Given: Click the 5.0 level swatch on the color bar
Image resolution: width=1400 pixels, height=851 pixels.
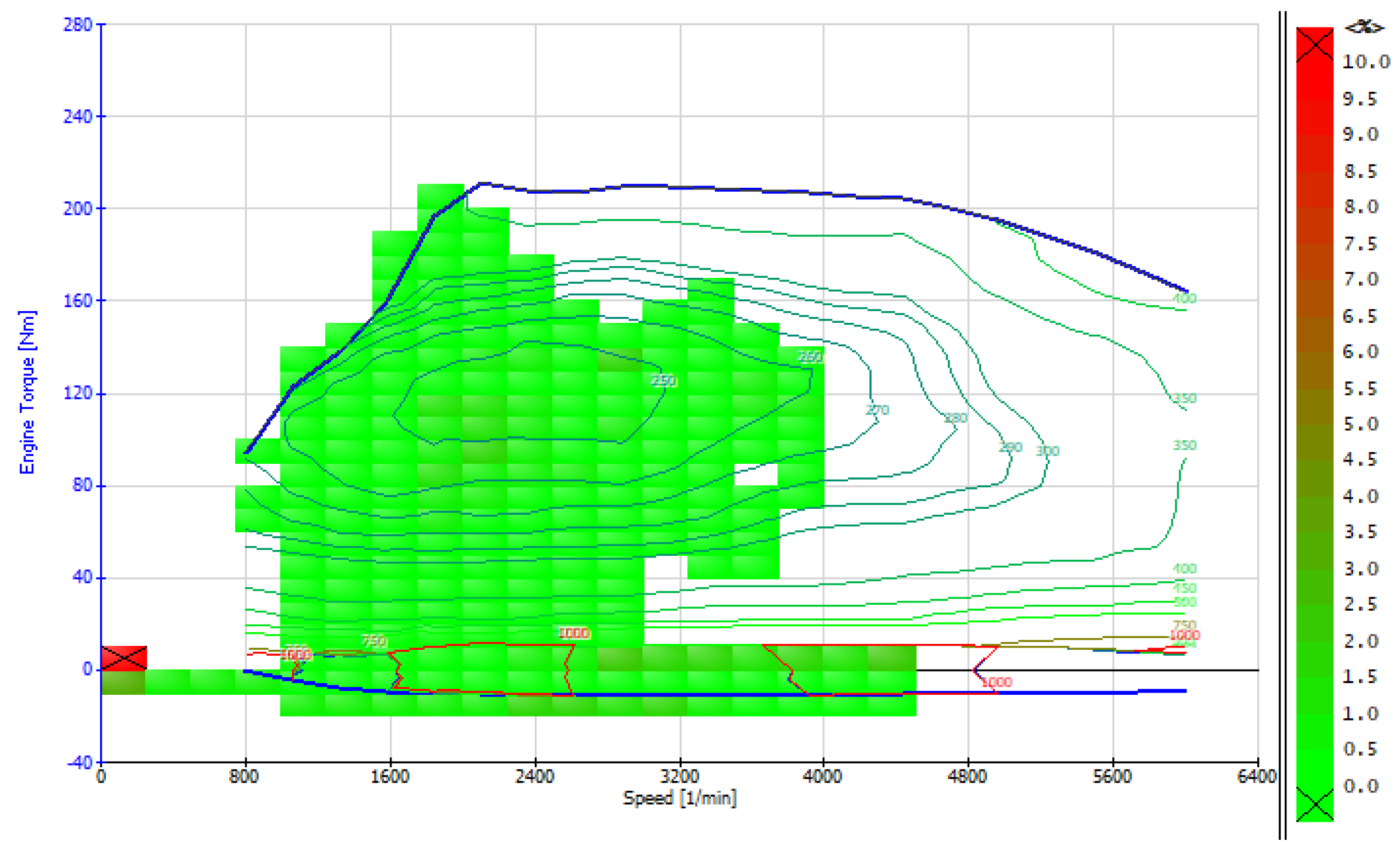Looking at the screenshot, I should tap(1314, 424).
